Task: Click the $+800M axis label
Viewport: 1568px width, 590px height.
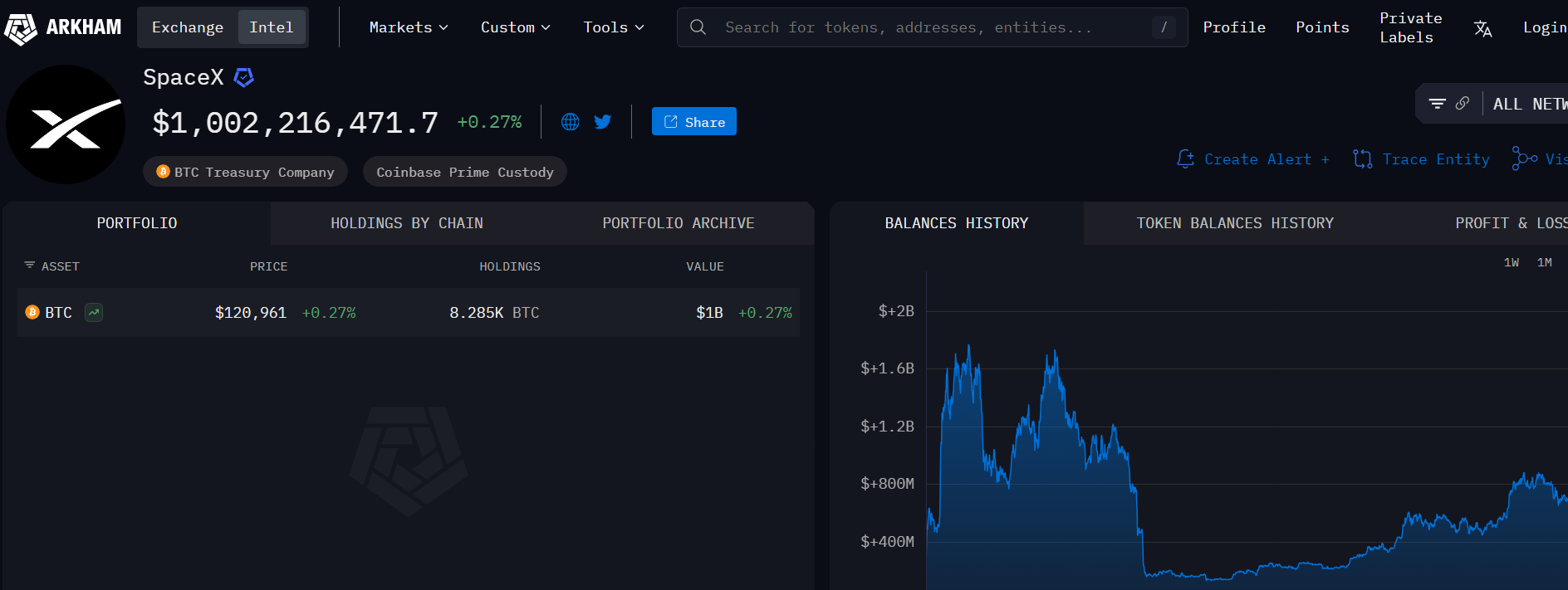Action: (887, 484)
